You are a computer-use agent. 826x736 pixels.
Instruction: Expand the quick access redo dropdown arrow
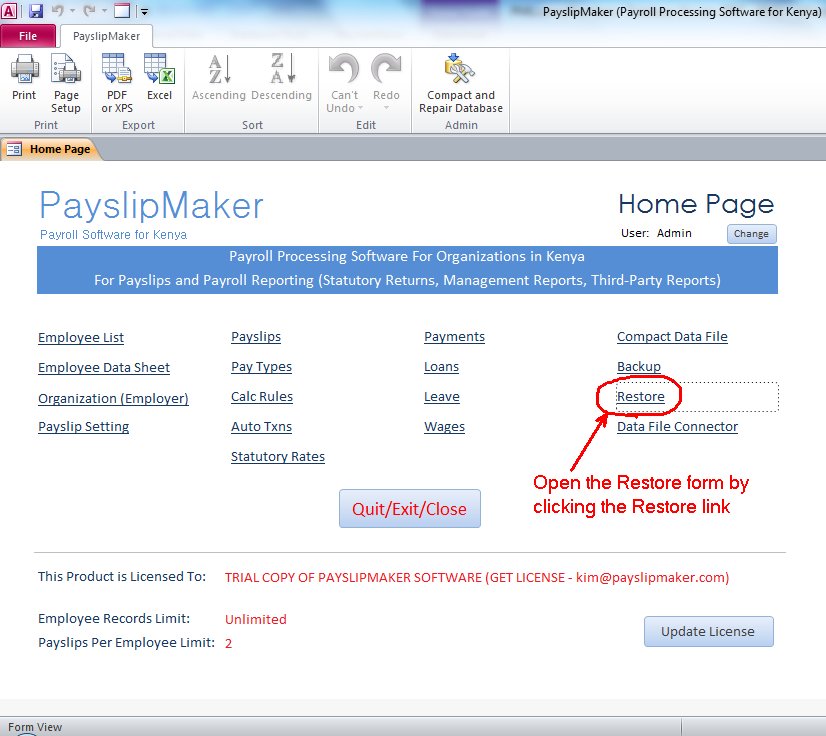(x=104, y=11)
